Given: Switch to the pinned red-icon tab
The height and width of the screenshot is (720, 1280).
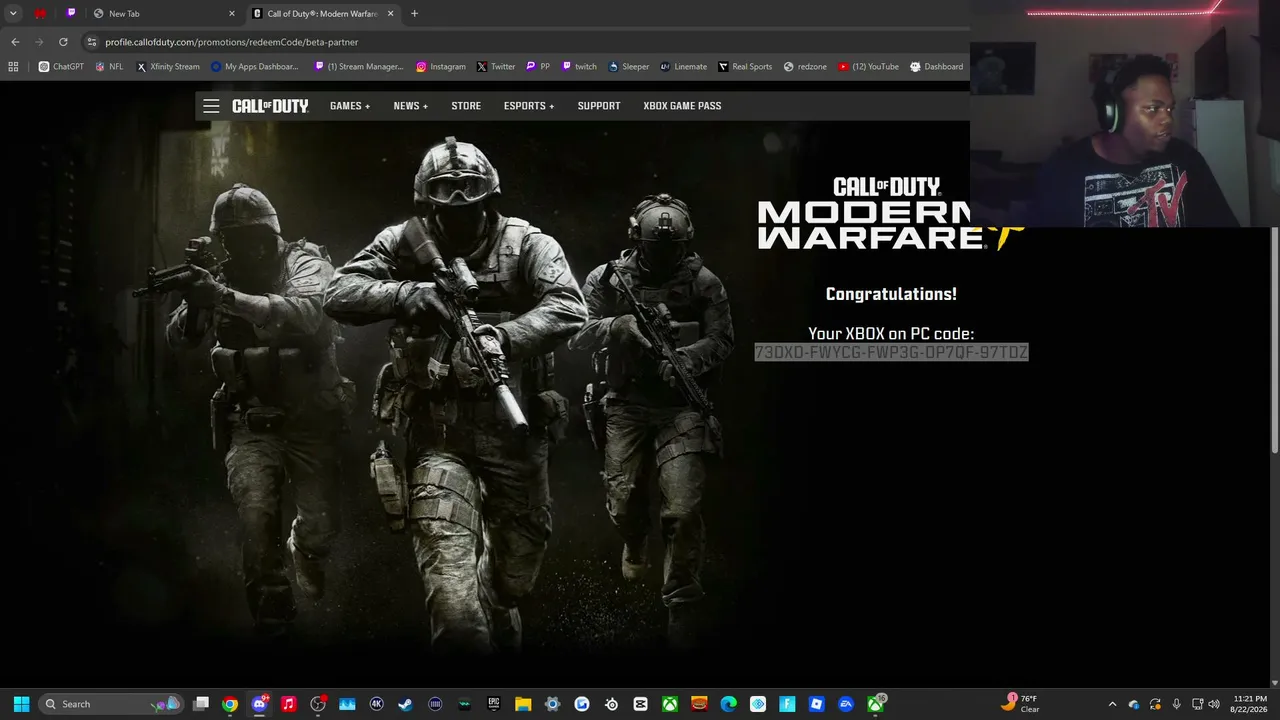Looking at the screenshot, I should [40, 14].
